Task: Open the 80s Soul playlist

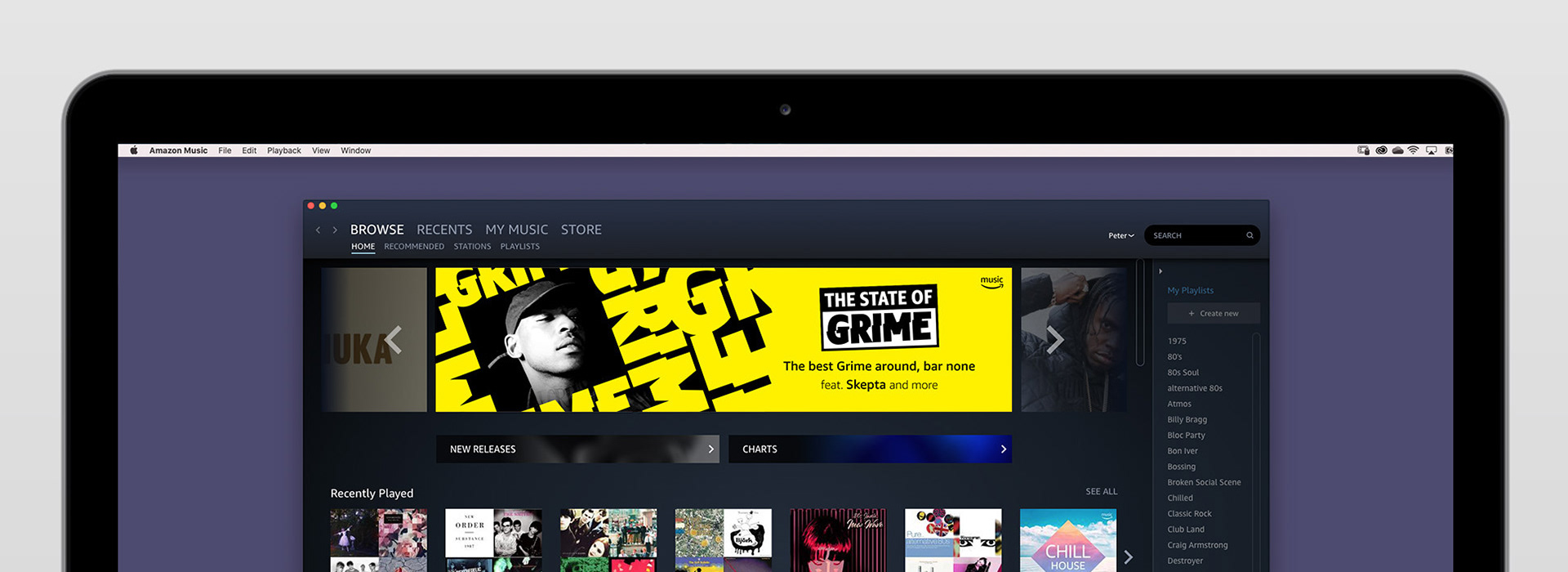Action: [1183, 372]
